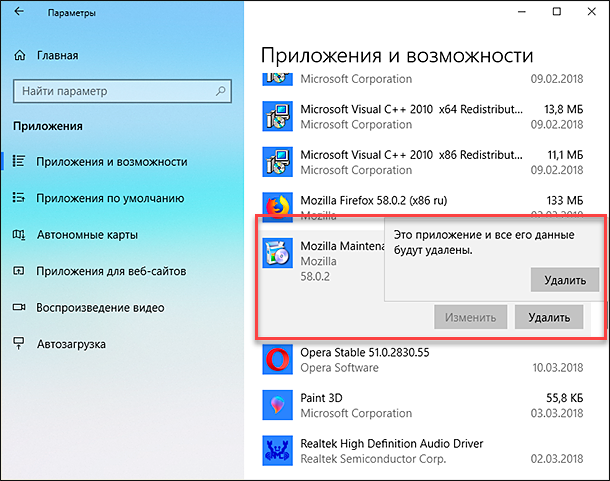
Task: Open the Главная home icon
Action: coord(19,56)
